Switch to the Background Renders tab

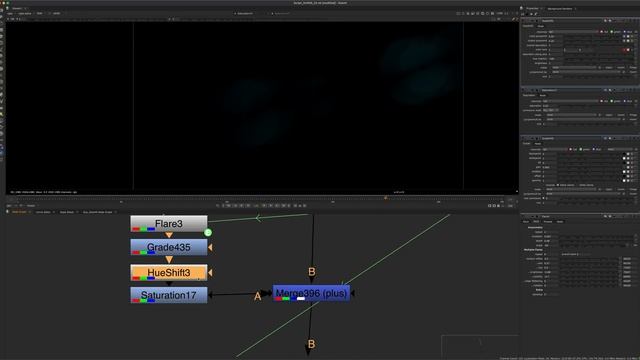click(x=560, y=8)
